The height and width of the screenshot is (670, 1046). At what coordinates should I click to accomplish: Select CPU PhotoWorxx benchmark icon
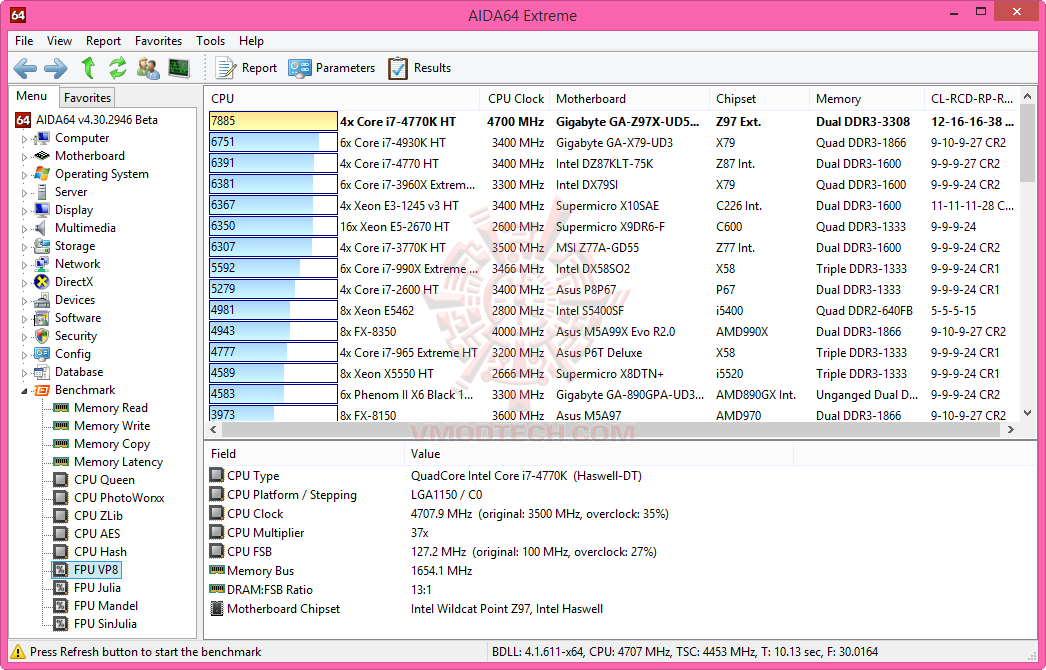(x=61, y=498)
